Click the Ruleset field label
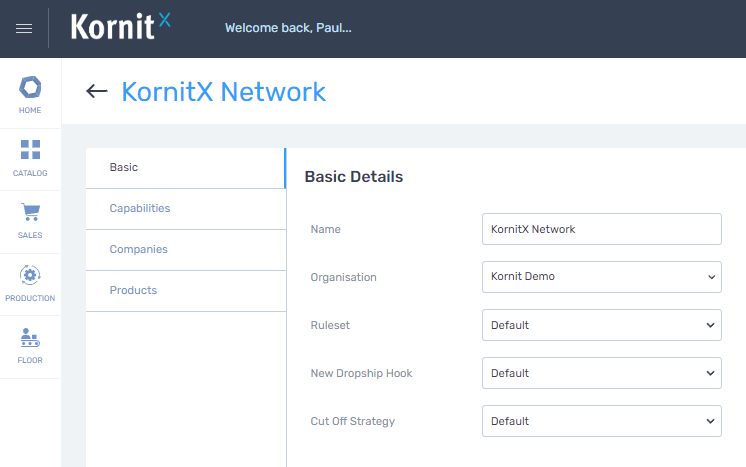Screen dimensions: 746x467 click(x=330, y=325)
